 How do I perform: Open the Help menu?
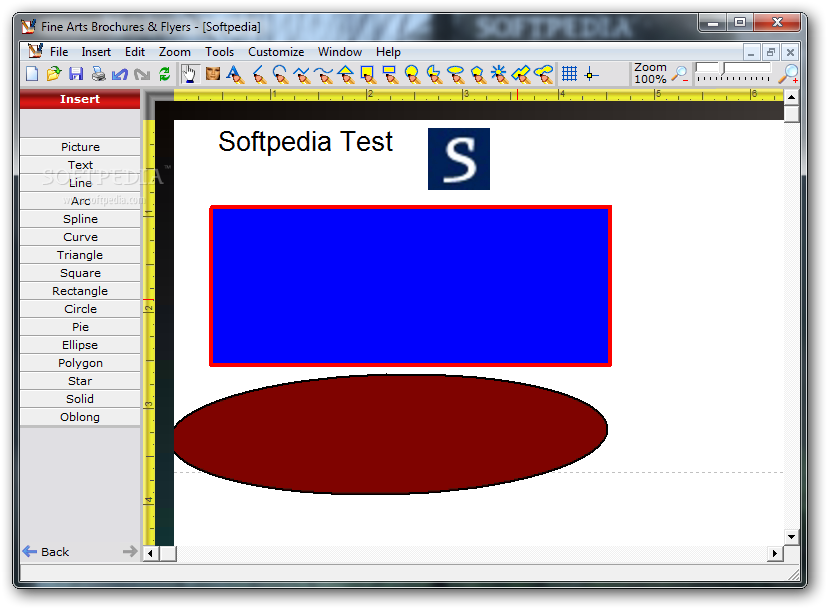(x=388, y=52)
